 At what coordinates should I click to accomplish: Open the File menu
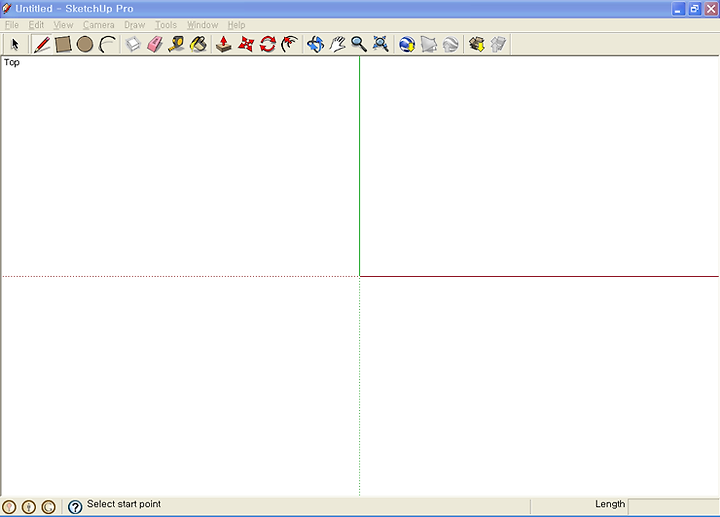pos(12,25)
